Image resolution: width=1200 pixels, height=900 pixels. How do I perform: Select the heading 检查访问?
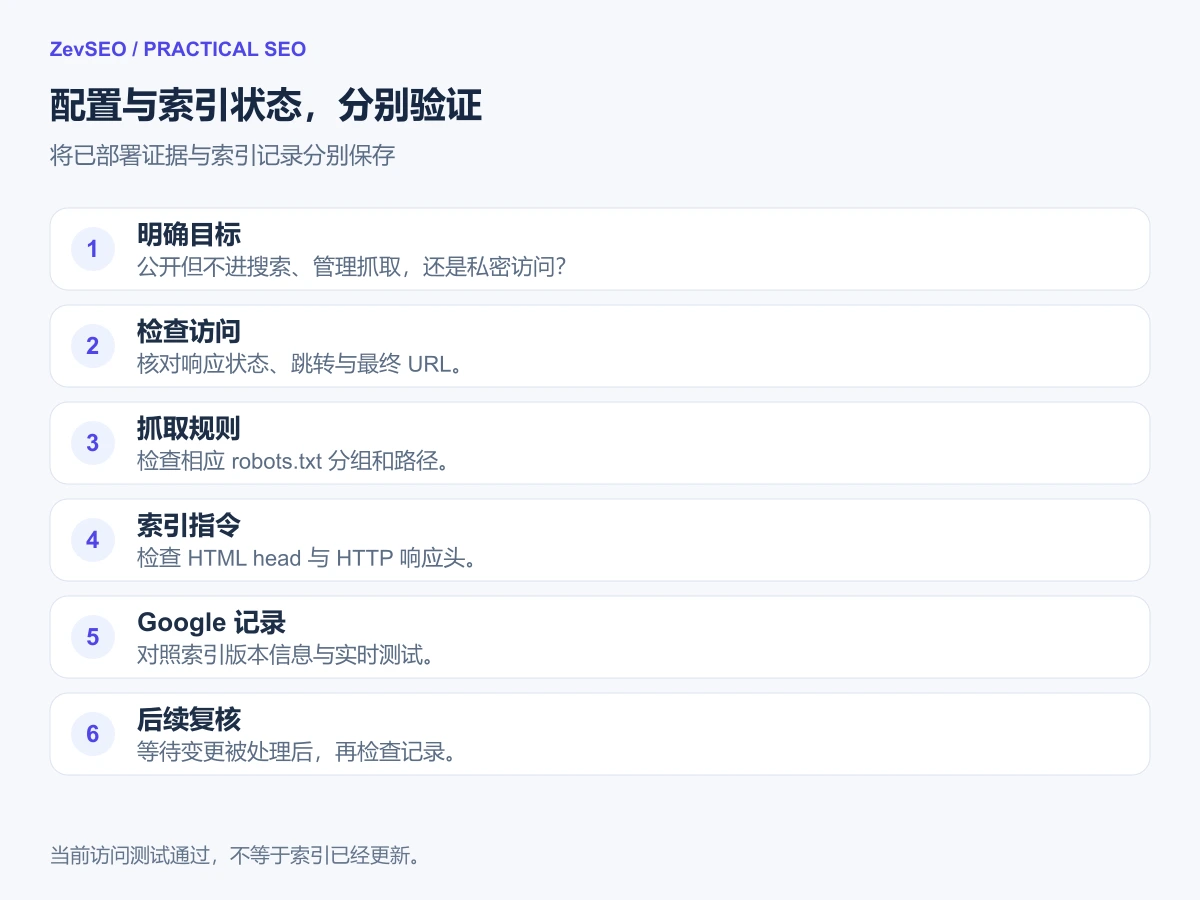click(x=189, y=332)
